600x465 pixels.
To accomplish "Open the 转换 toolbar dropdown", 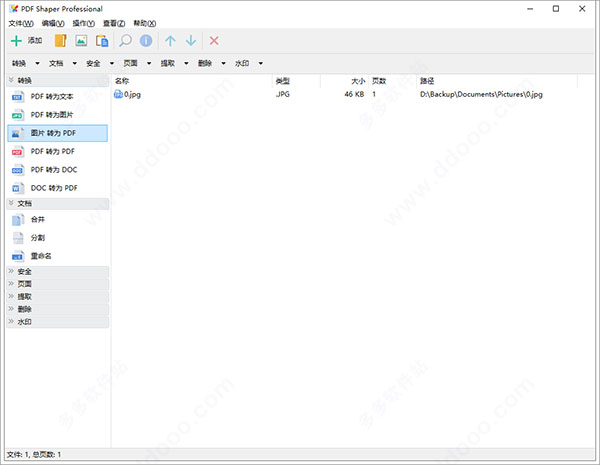I will pyautogui.click(x=38, y=64).
